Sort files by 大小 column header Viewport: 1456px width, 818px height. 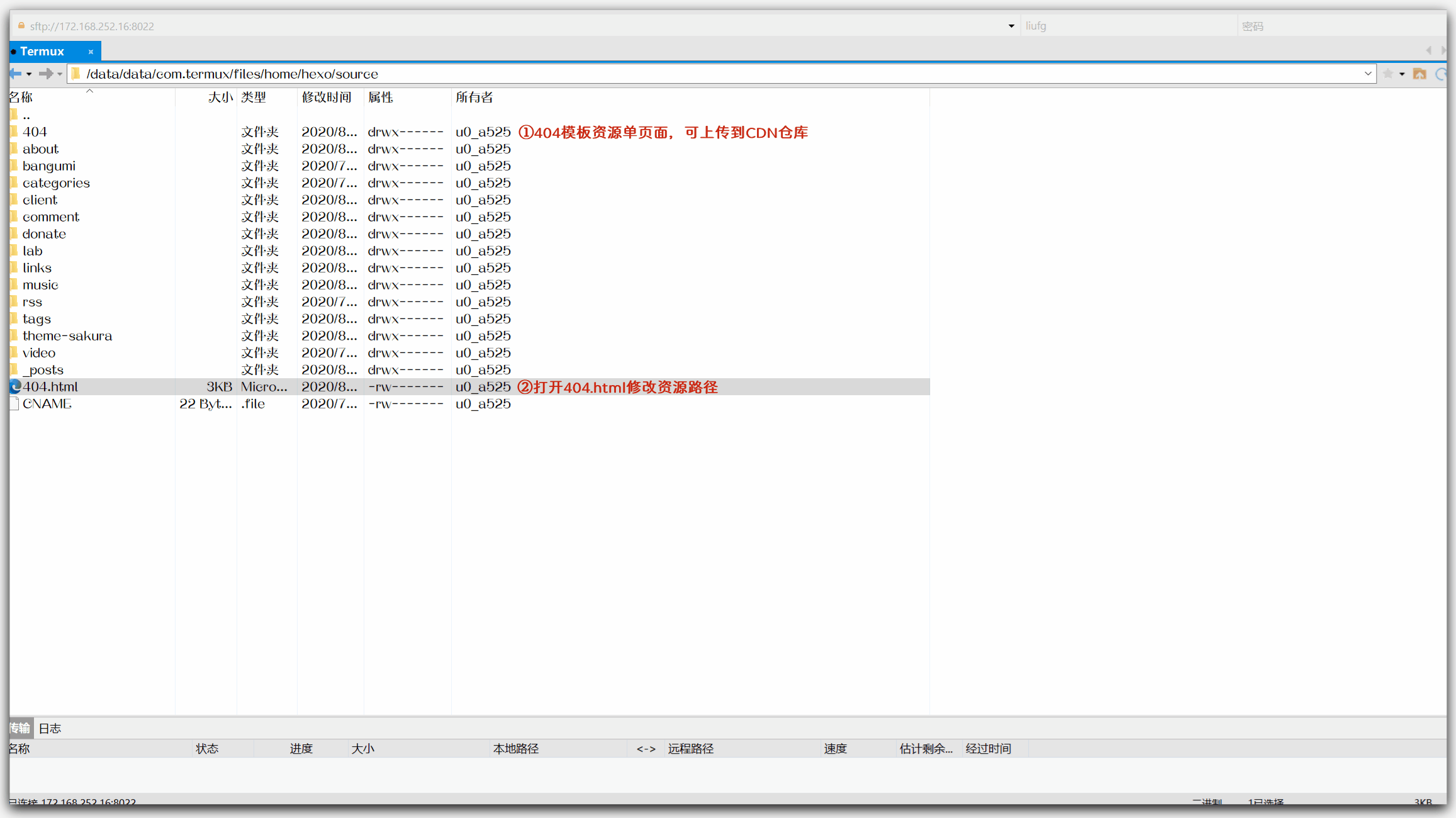click(x=220, y=98)
